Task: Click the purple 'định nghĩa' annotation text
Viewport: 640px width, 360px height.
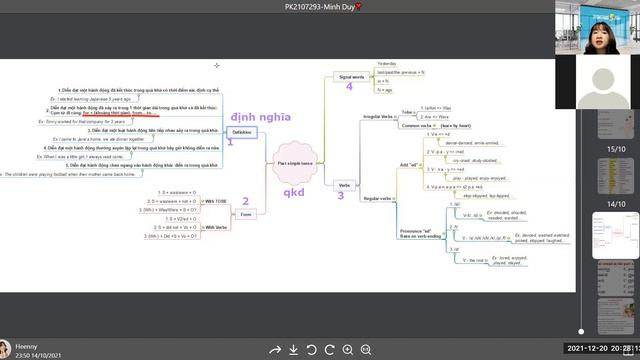Action: (x=261, y=117)
